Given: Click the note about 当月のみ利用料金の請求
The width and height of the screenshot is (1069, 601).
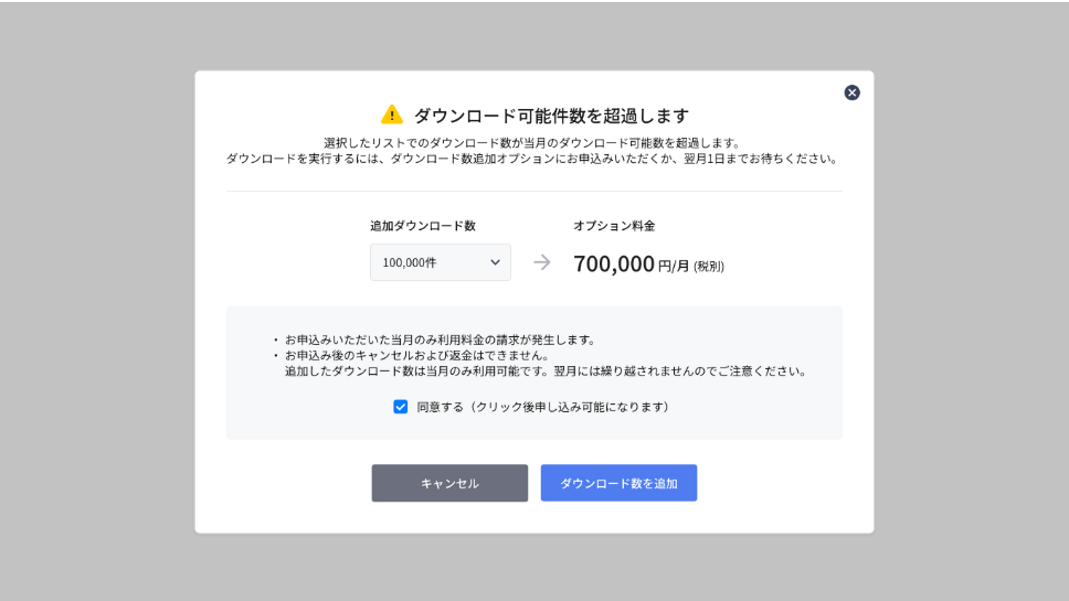Looking at the screenshot, I should 441,339.
